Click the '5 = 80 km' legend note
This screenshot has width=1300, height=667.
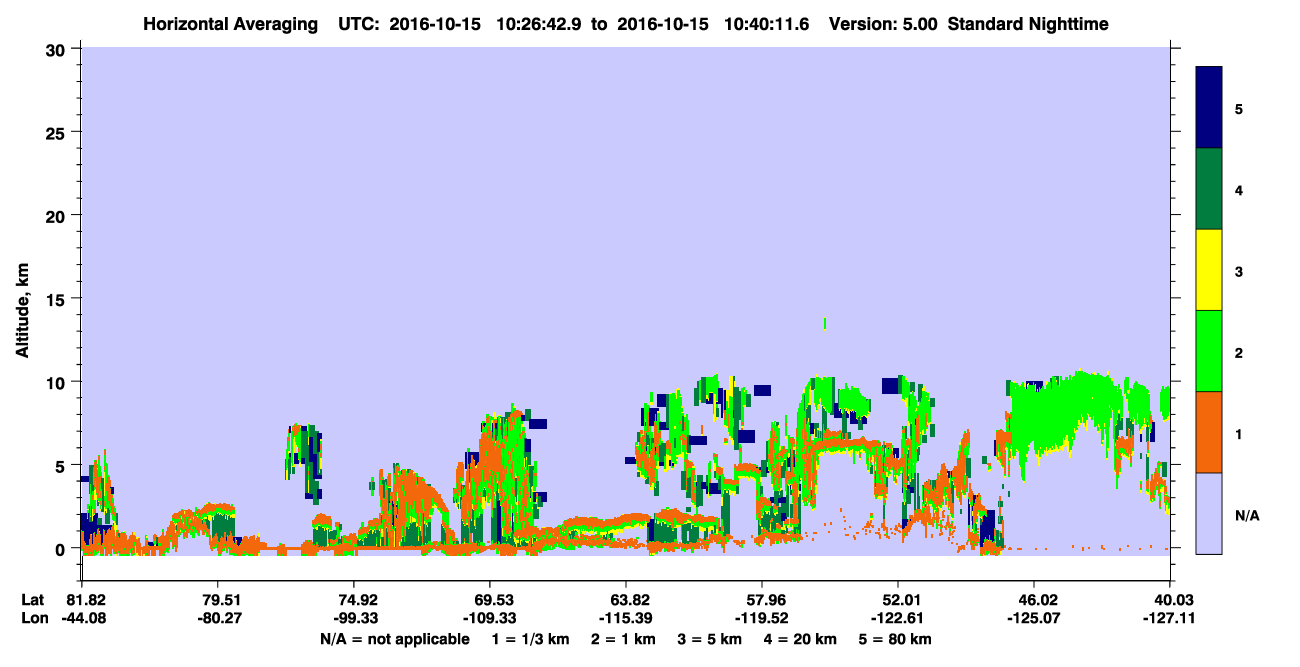(894, 639)
